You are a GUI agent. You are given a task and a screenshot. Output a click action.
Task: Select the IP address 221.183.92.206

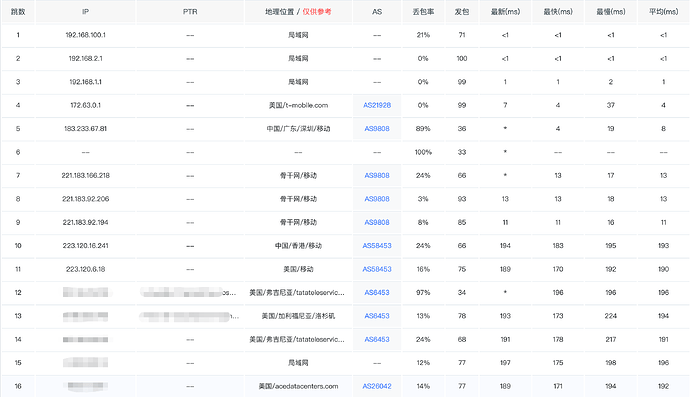(85, 198)
